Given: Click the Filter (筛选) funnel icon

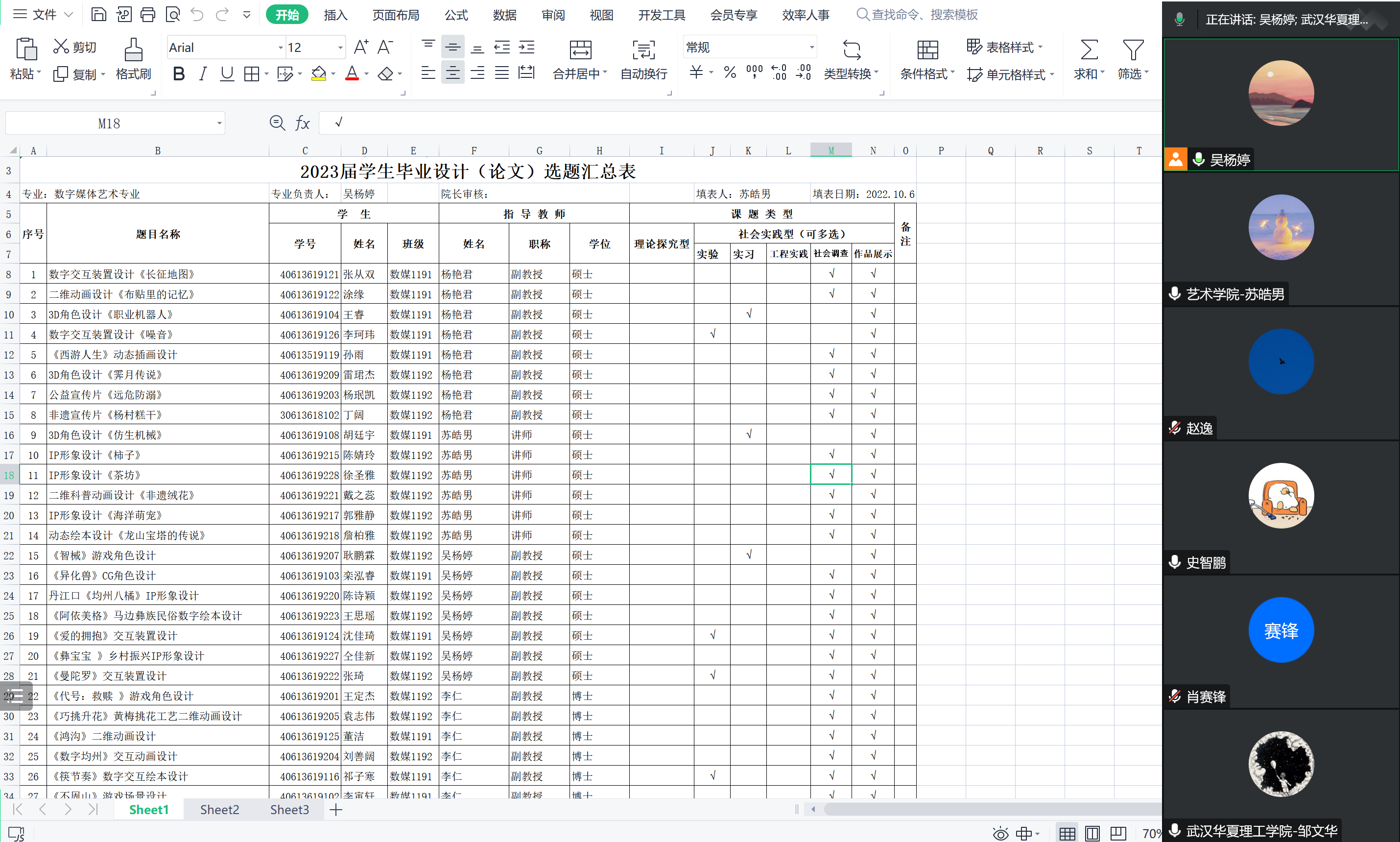Looking at the screenshot, I should point(1133,50).
